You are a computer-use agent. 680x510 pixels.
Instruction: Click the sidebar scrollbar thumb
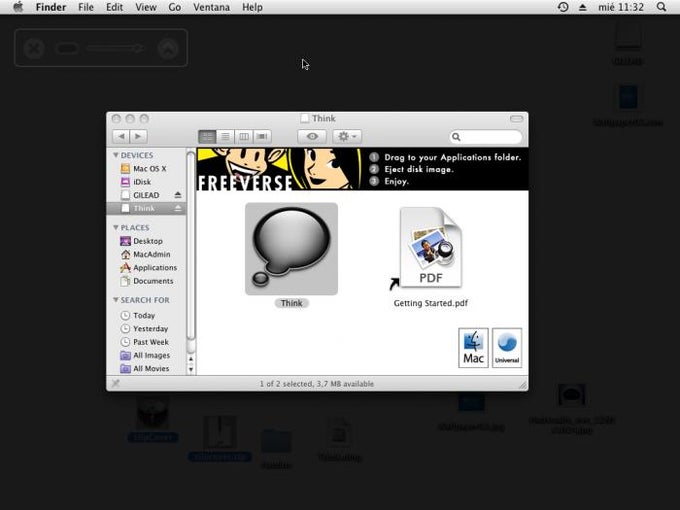[x=191, y=245]
